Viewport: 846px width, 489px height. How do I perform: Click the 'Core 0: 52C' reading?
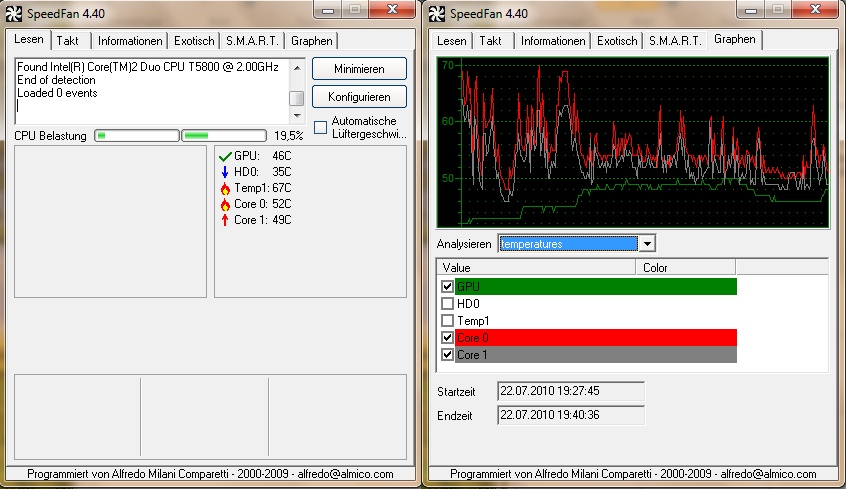[x=262, y=204]
